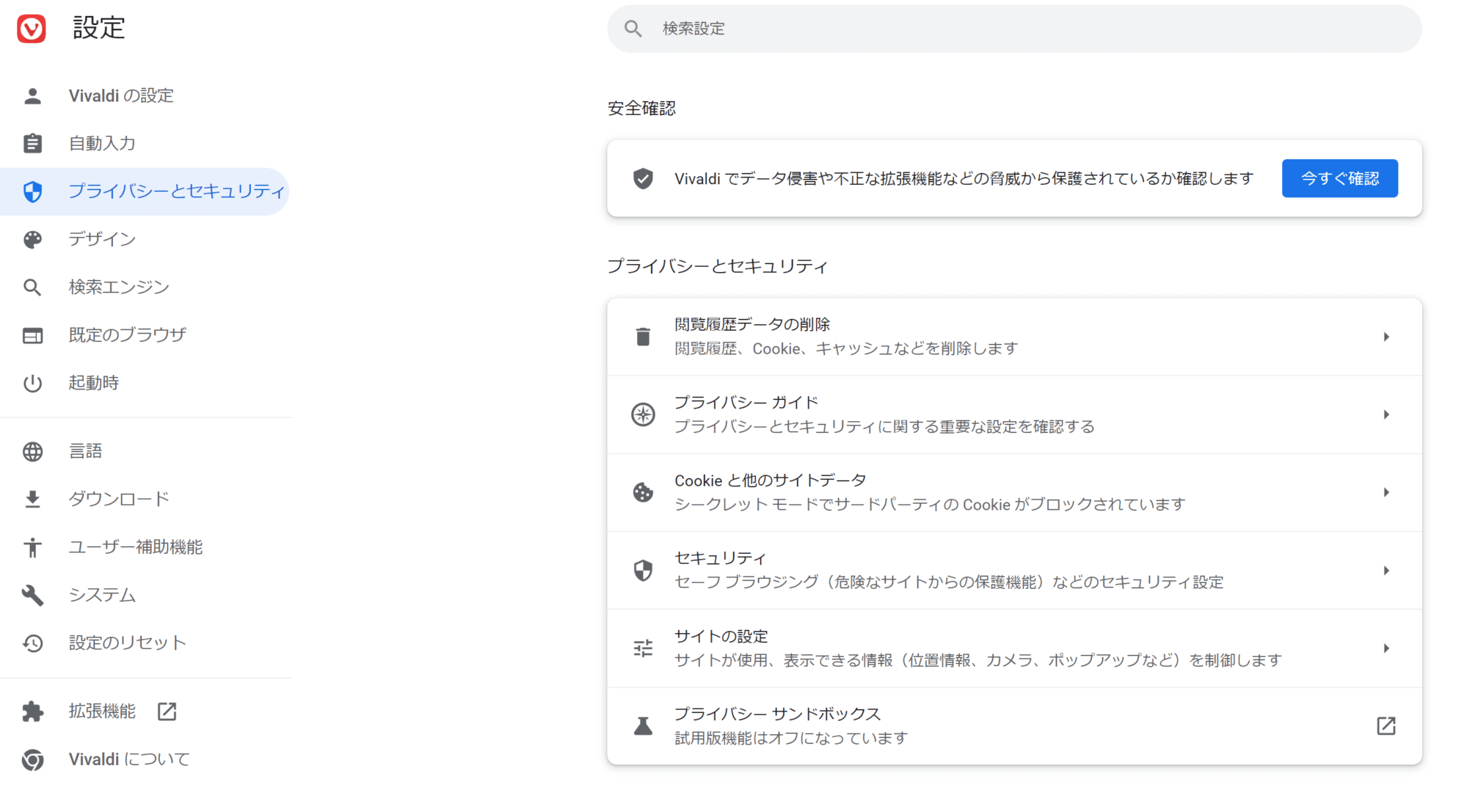Screen dimensions: 1467x812
Task: Click the shield icon for プライバシーとセキュリティ in sidebar
Action: pyautogui.click(x=32, y=191)
